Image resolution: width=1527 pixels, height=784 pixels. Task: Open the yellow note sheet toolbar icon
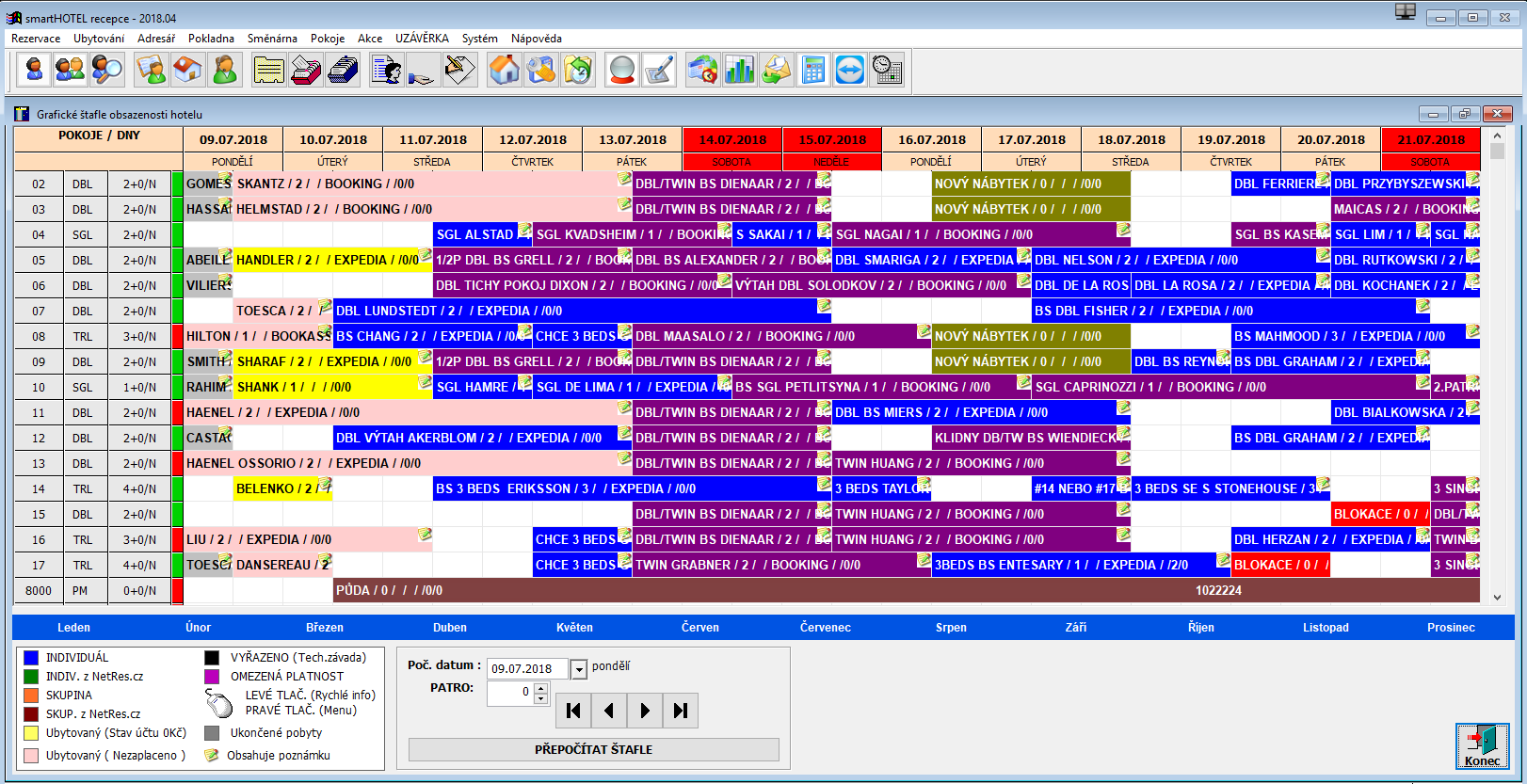click(x=269, y=70)
